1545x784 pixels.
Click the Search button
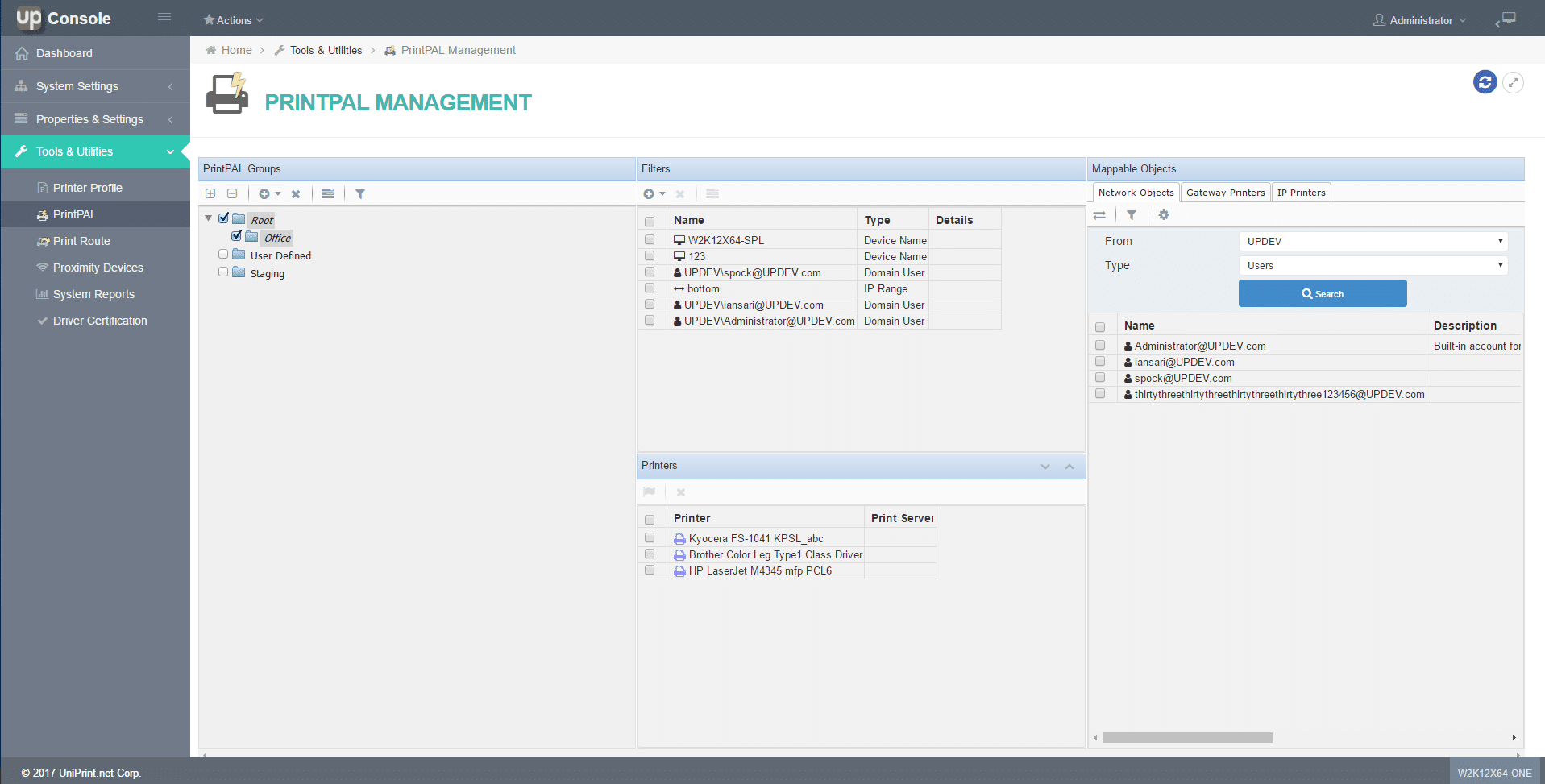click(1323, 293)
